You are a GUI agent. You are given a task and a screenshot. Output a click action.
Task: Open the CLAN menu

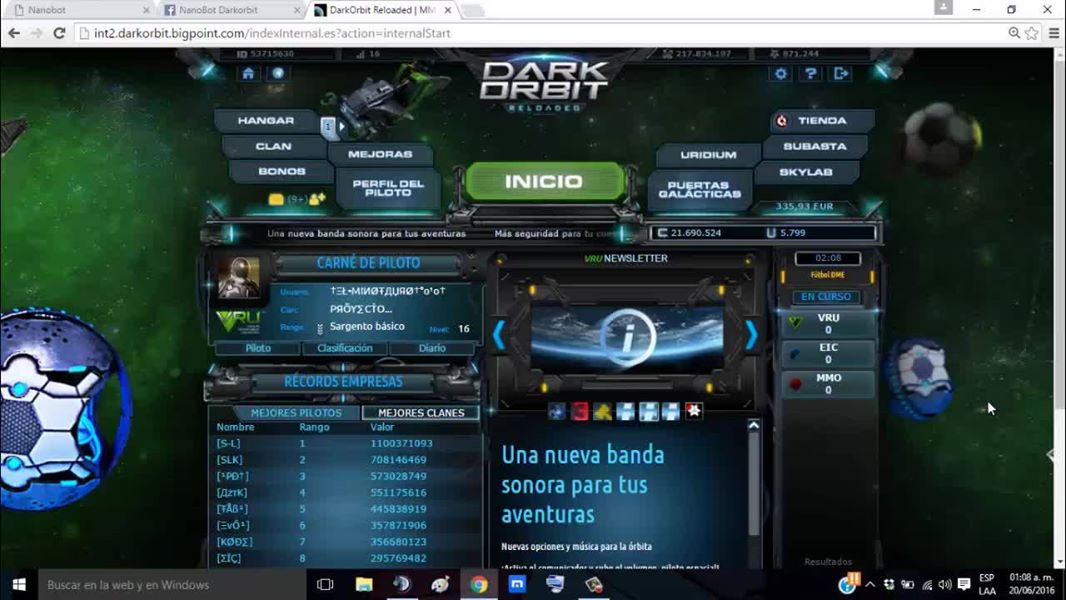pos(273,147)
